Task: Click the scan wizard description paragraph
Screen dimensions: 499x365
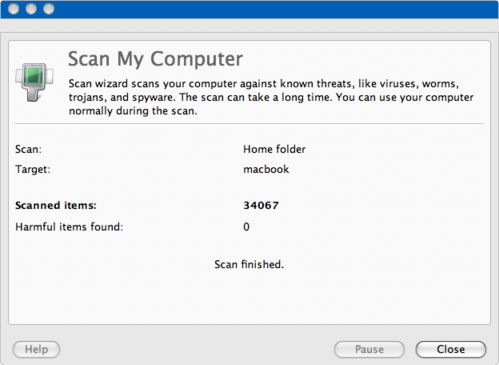Action: pos(271,97)
